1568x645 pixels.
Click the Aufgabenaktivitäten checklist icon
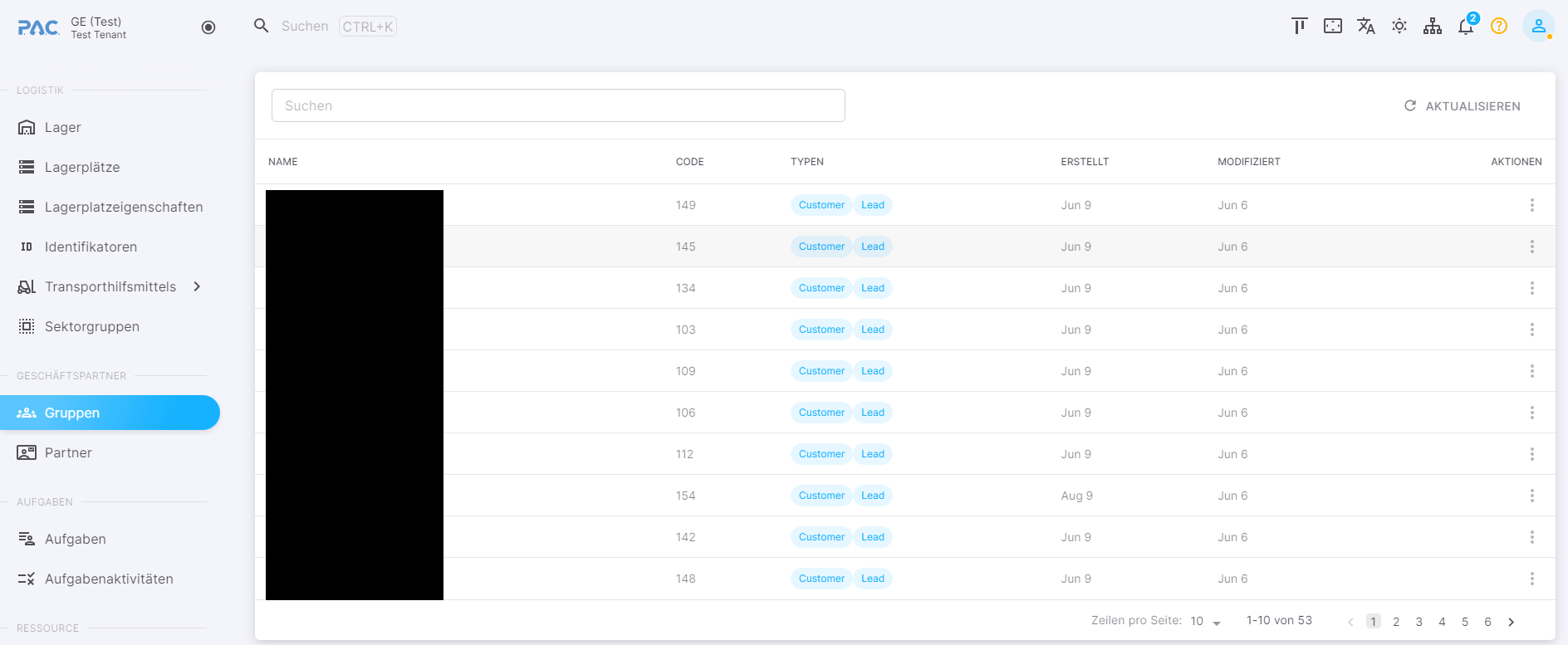[x=27, y=579]
